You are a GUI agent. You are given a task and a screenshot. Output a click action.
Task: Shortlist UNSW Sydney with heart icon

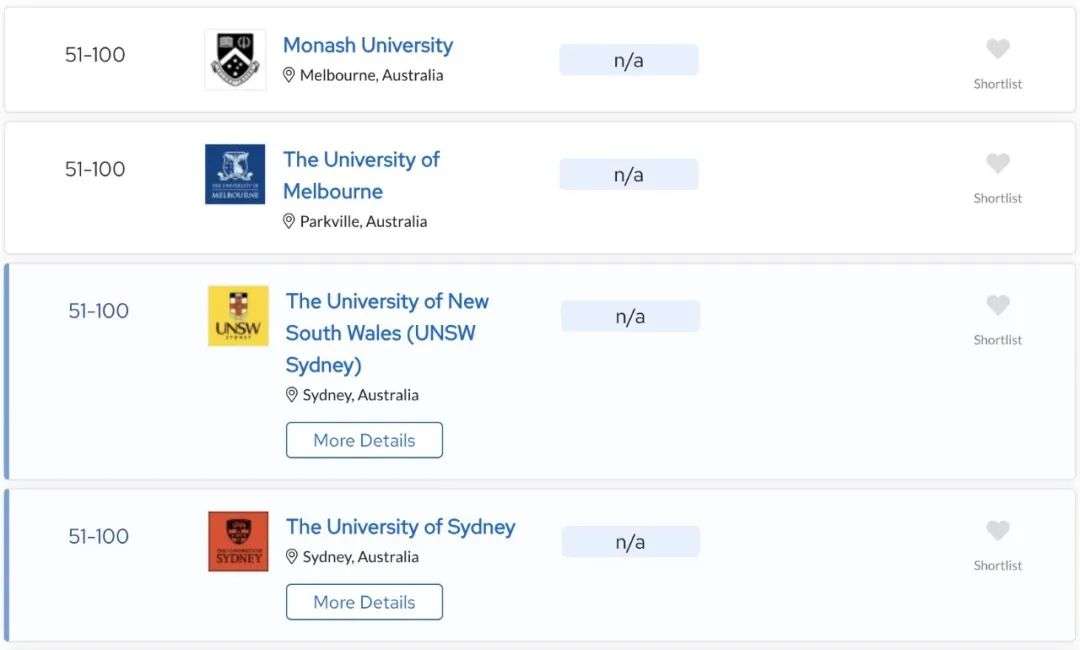coord(998,305)
